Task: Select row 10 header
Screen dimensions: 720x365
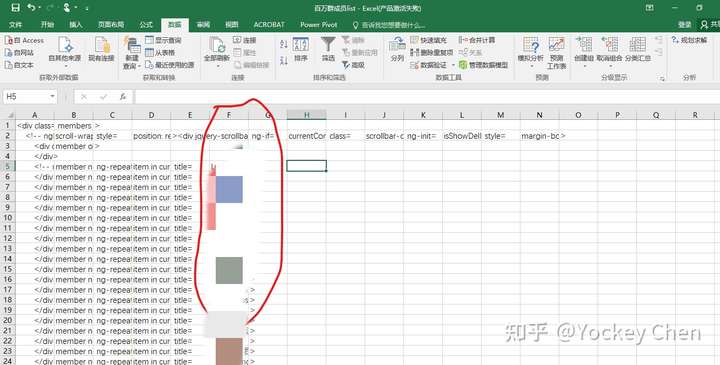Action: click(x=8, y=218)
